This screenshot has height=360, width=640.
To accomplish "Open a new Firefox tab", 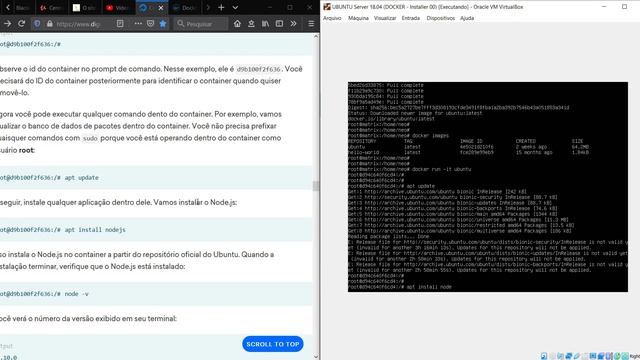I will tap(221, 7).
